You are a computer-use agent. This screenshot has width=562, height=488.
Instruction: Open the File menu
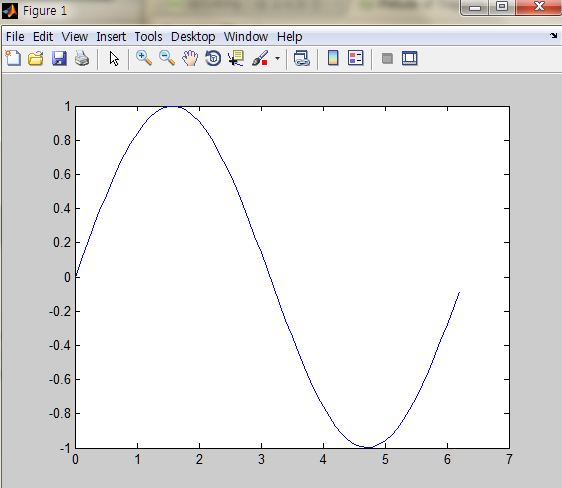coord(15,37)
